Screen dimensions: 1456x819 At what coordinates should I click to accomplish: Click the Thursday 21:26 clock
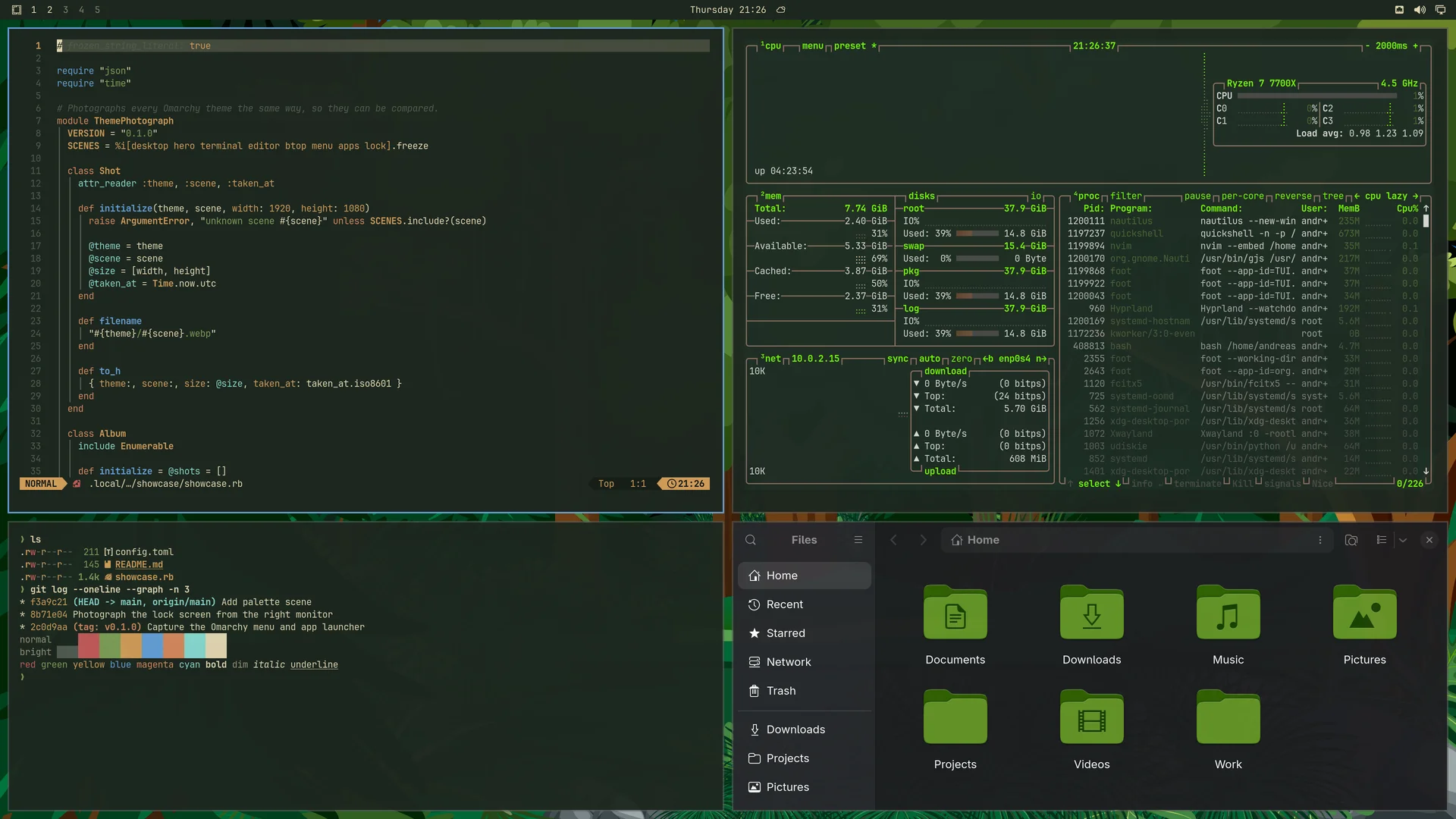click(727, 10)
